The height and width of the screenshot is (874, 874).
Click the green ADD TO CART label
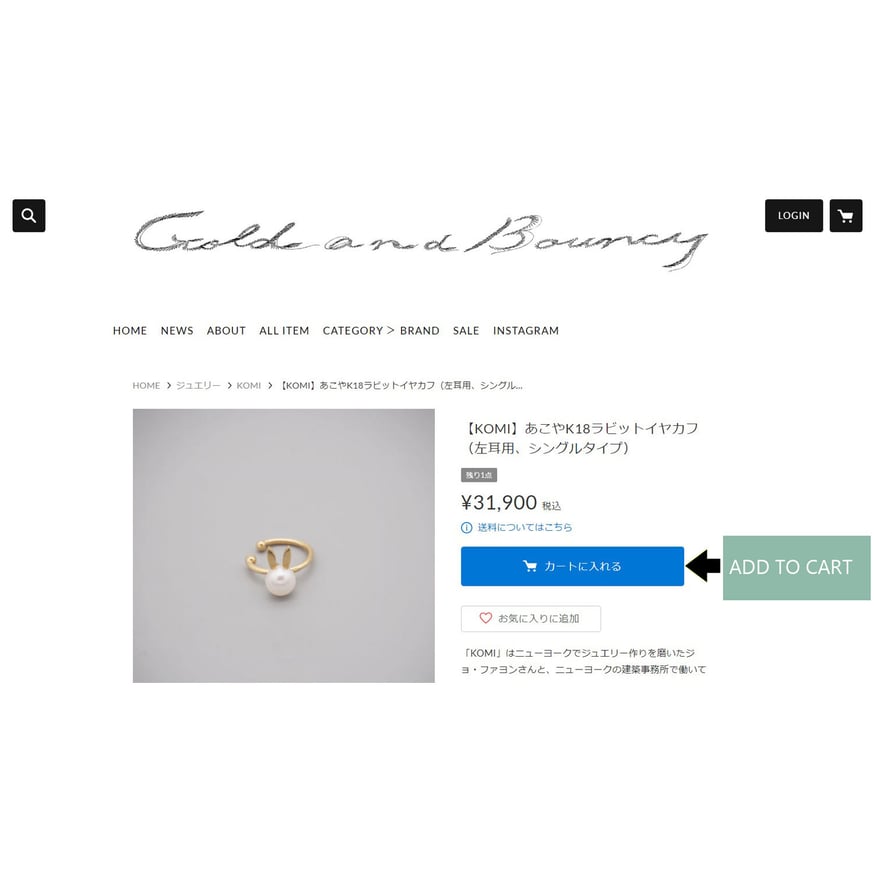point(797,568)
